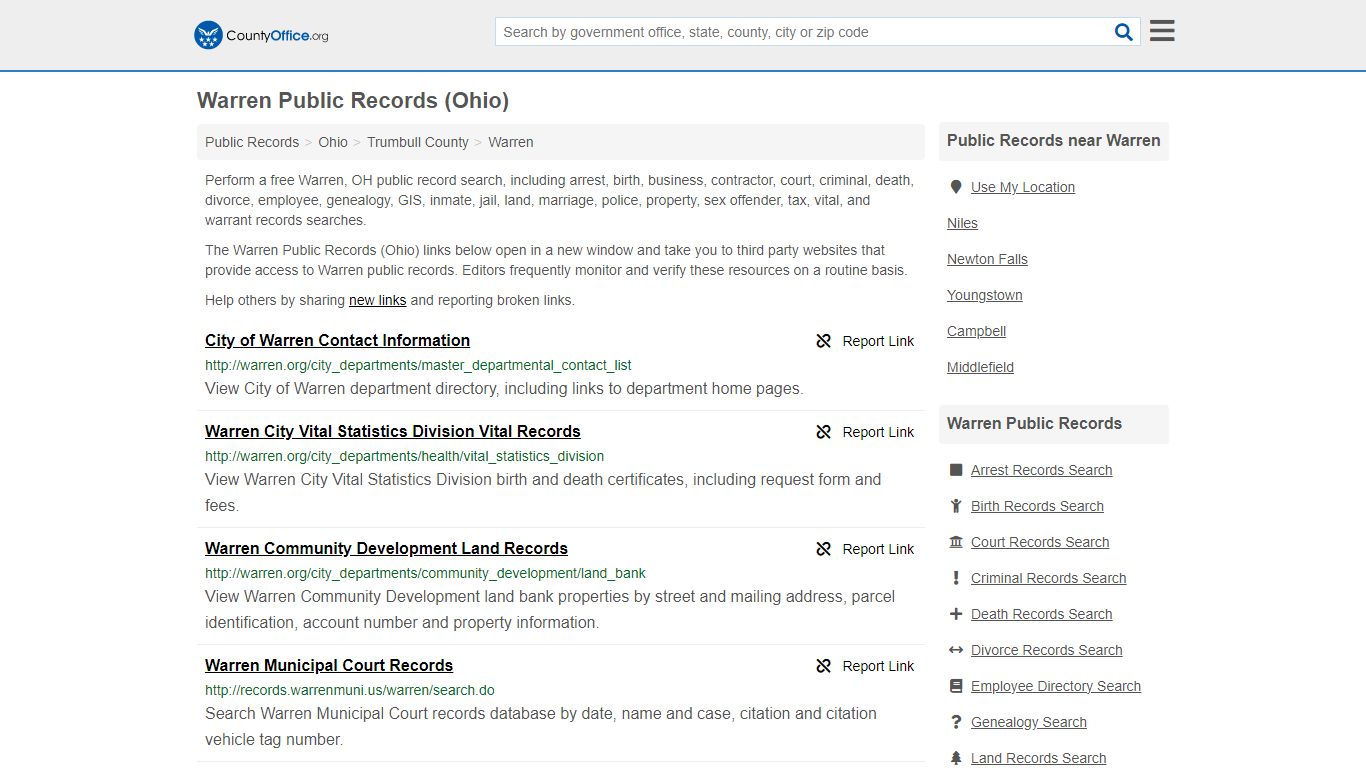Open the new links sharing link
This screenshot has width=1366, height=768.
click(x=377, y=300)
